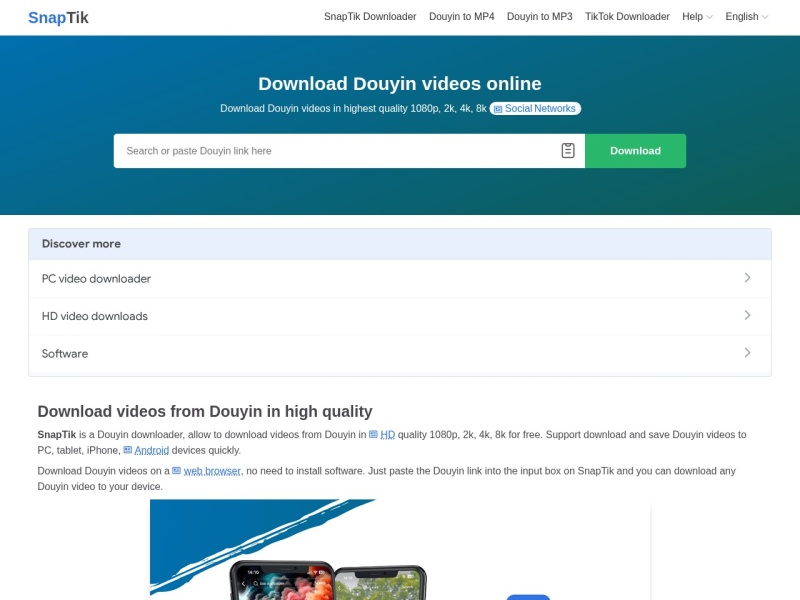Viewport: 800px width, 600px height.
Task: Click the HD inline link
Action: coord(387,435)
